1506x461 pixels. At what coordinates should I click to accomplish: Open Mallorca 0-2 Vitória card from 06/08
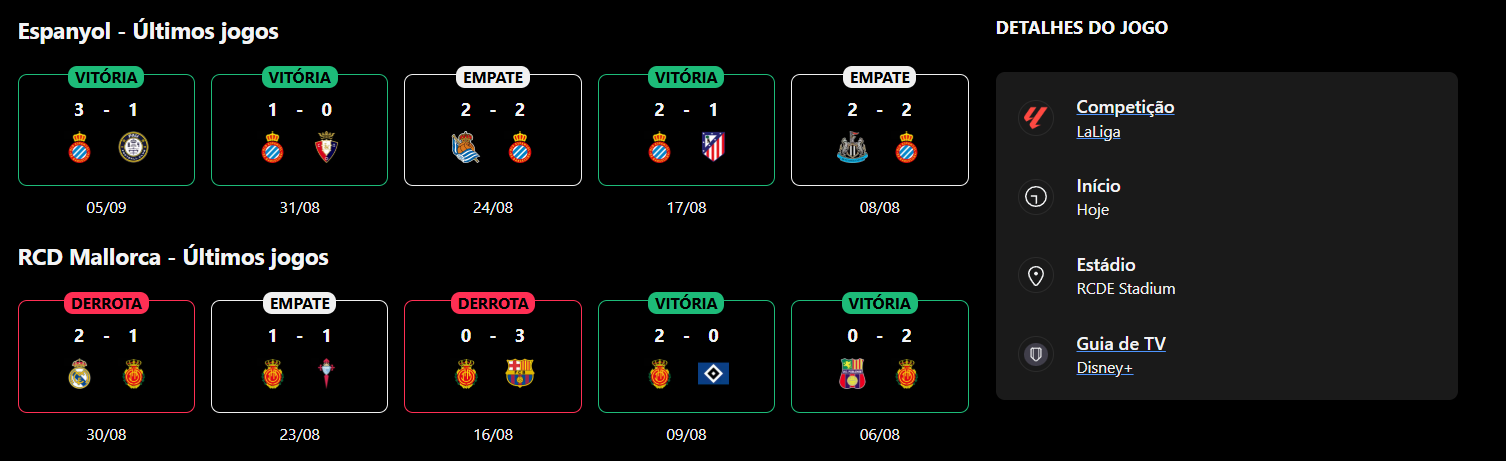(880, 356)
